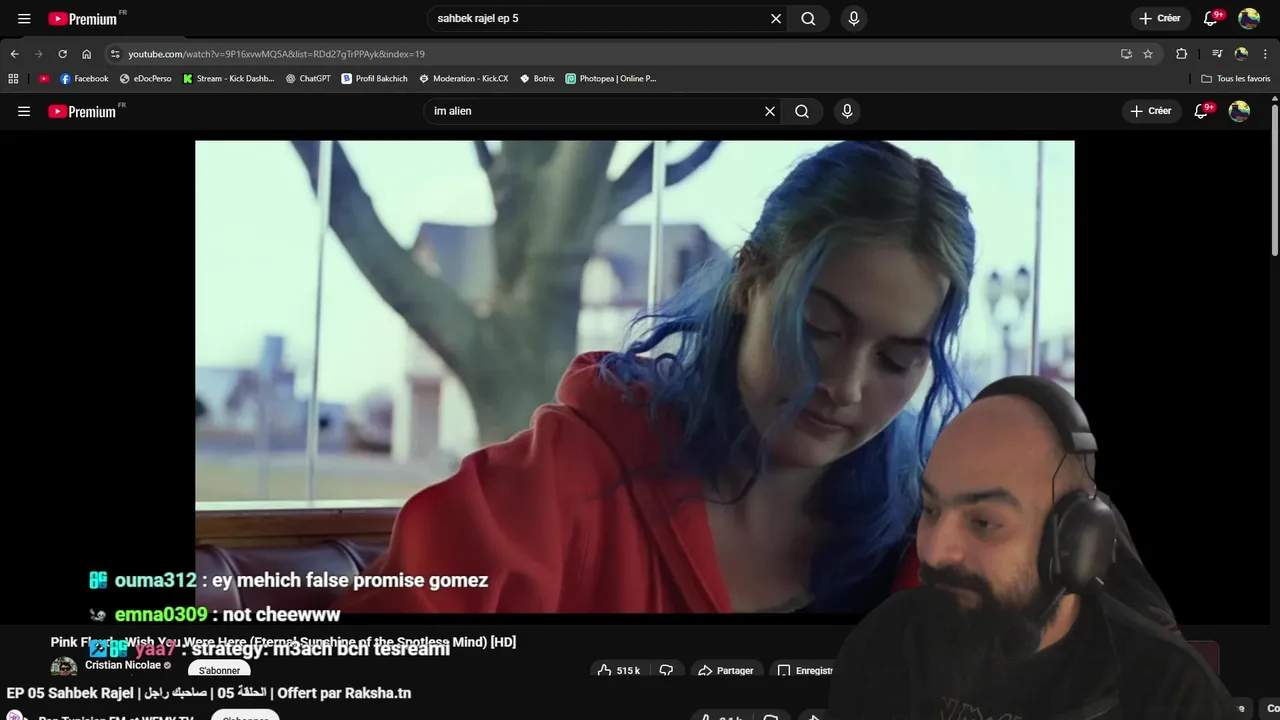The height and width of the screenshot is (720, 1280).
Task: Open the Photopea bookmark
Action: pyautogui.click(x=611, y=78)
